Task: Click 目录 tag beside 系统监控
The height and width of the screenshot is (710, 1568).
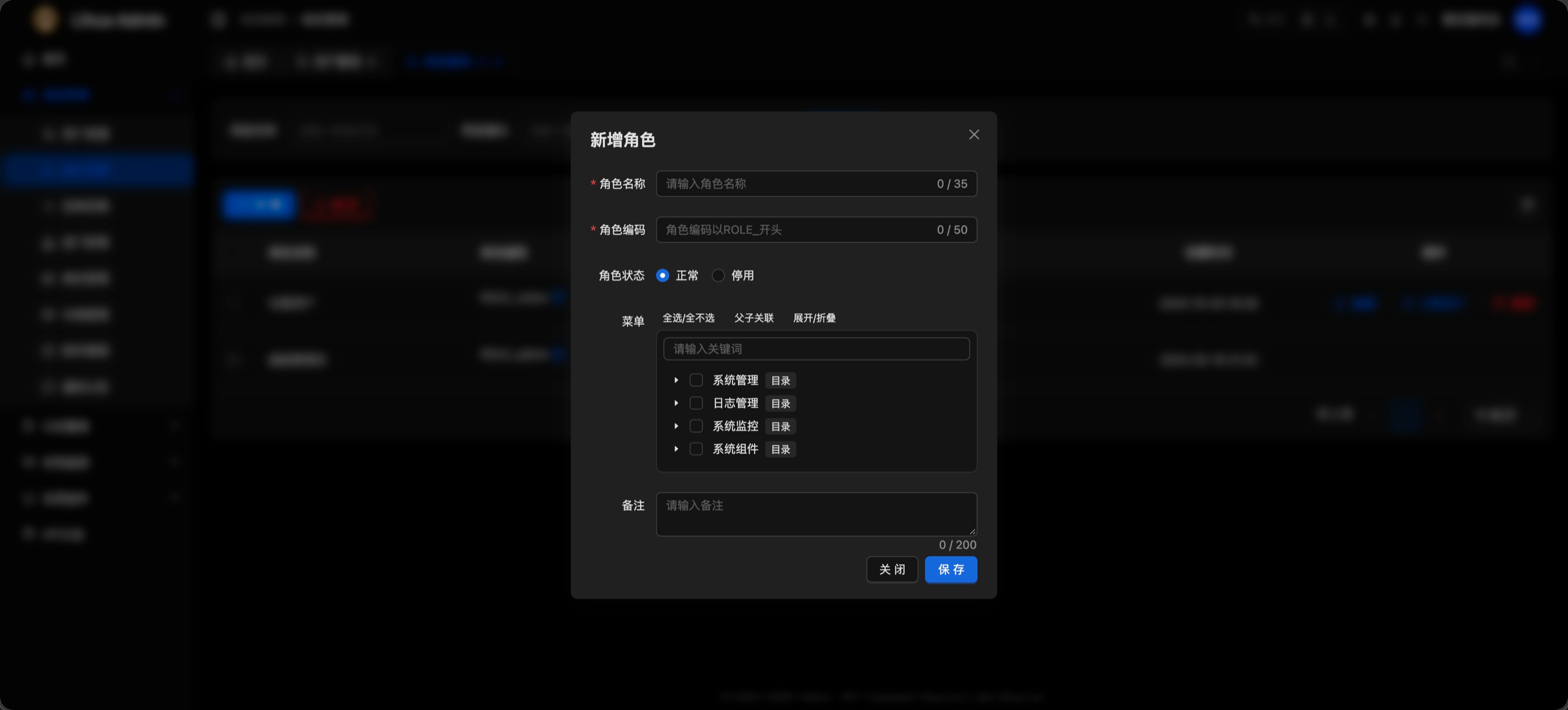Action: point(780,426)
